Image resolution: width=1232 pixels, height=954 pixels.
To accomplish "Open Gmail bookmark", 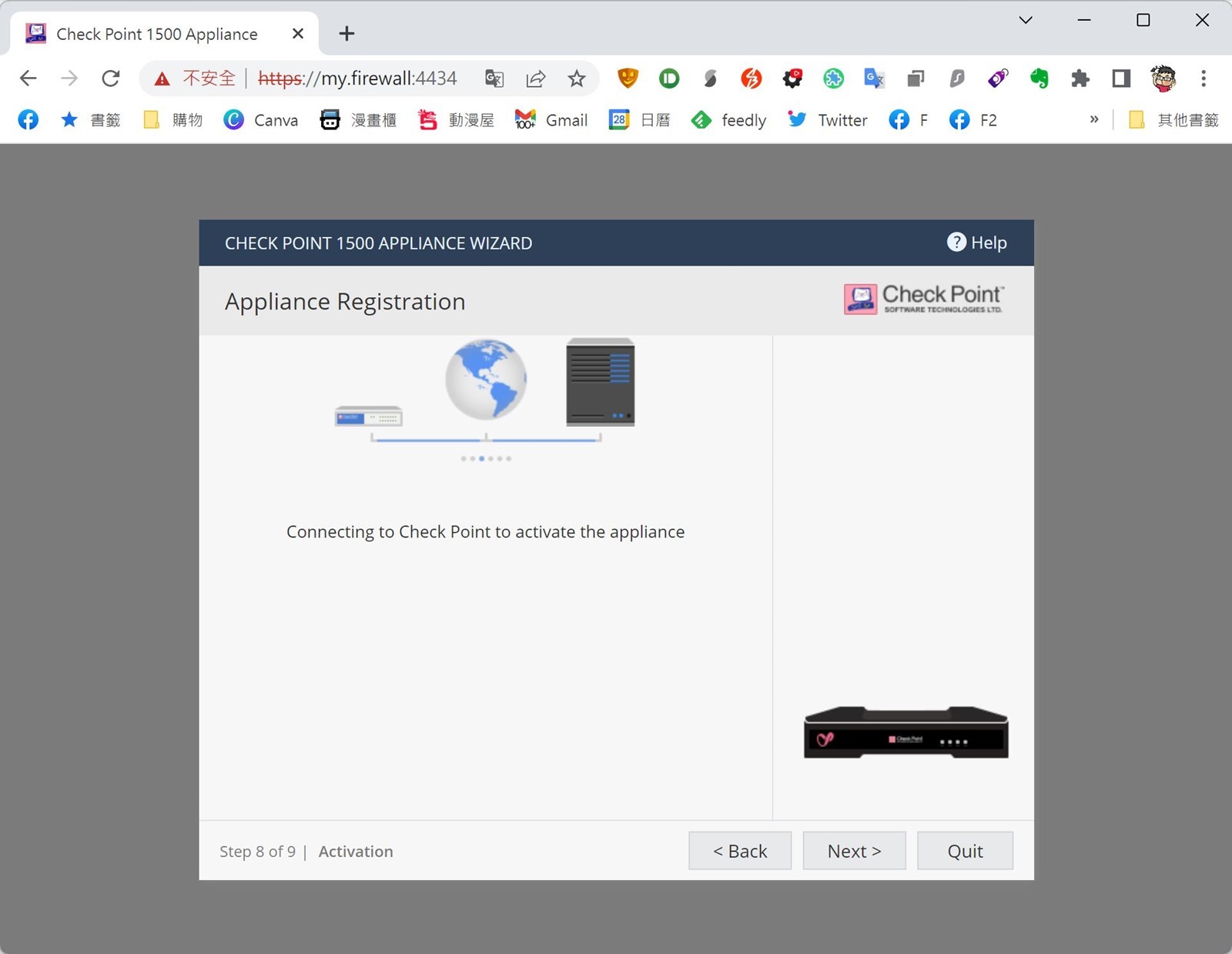I will point(551,120).
